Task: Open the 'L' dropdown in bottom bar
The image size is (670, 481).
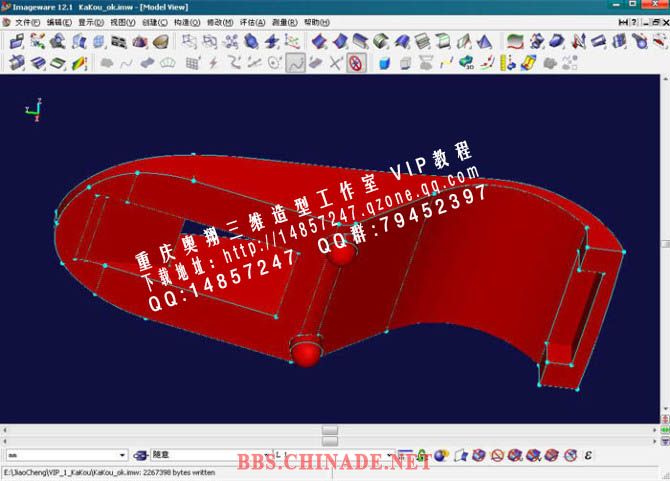Action: click(334, 455)
